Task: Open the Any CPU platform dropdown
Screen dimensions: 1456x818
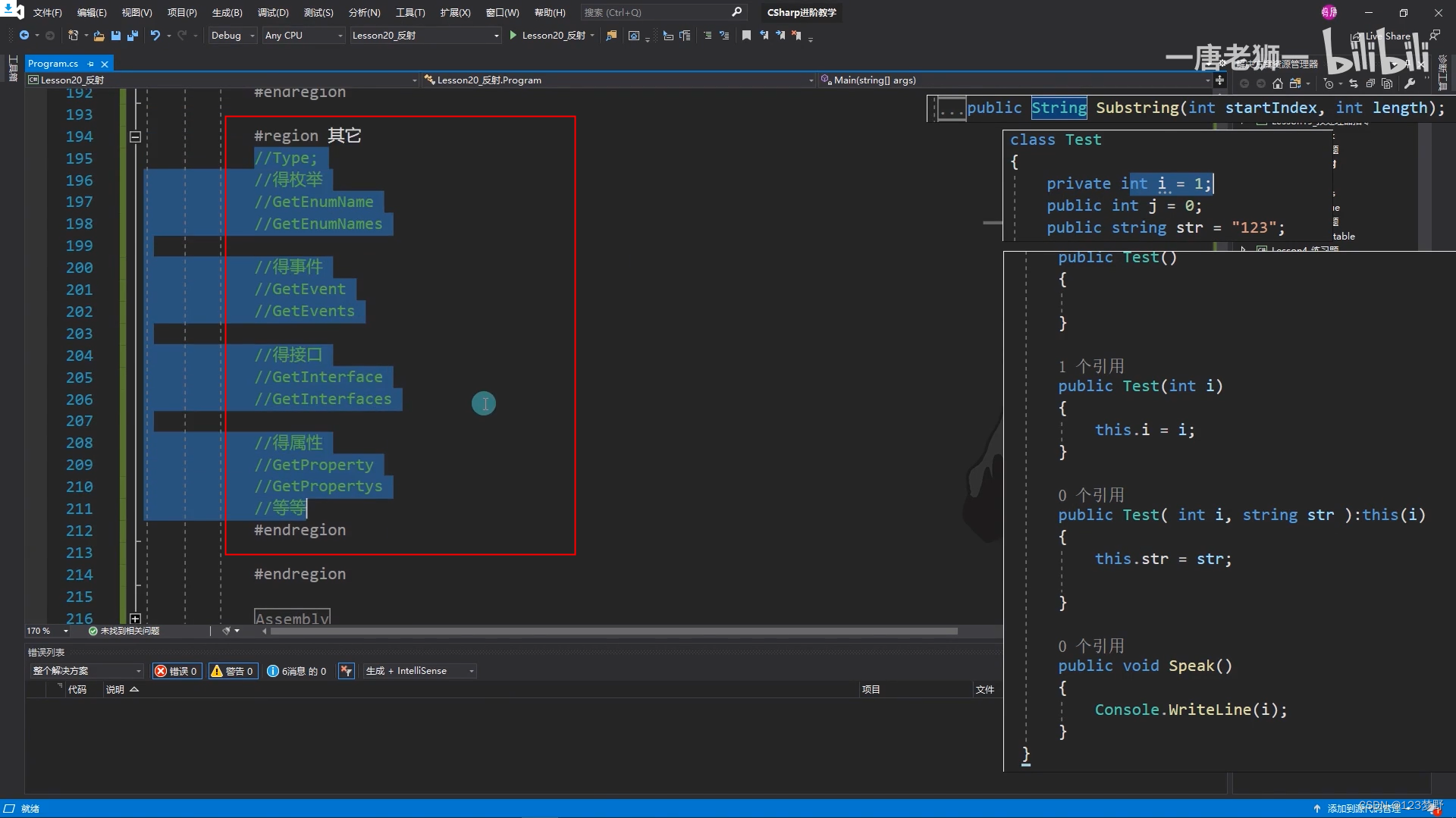Action: (303, 36)
